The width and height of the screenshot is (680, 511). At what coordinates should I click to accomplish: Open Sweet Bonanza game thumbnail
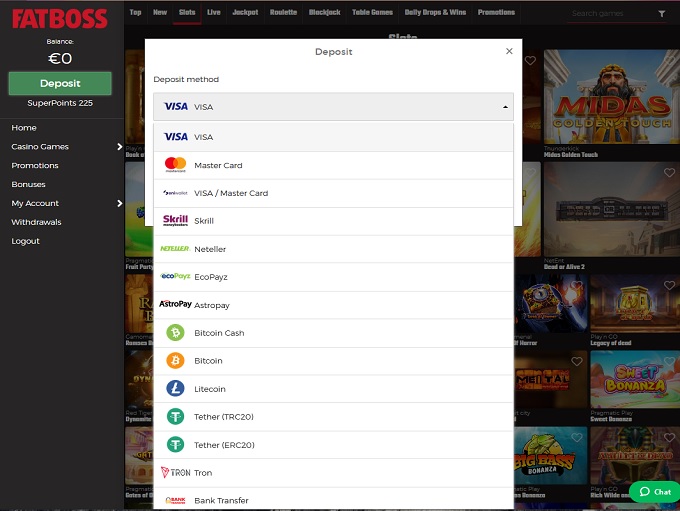635,380
